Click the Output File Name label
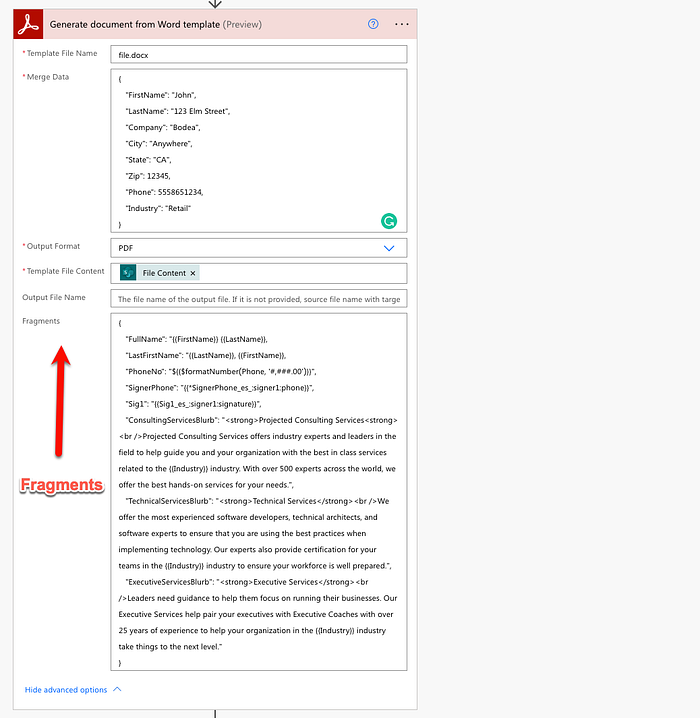700x718 pixels. (x=54, y=298)
